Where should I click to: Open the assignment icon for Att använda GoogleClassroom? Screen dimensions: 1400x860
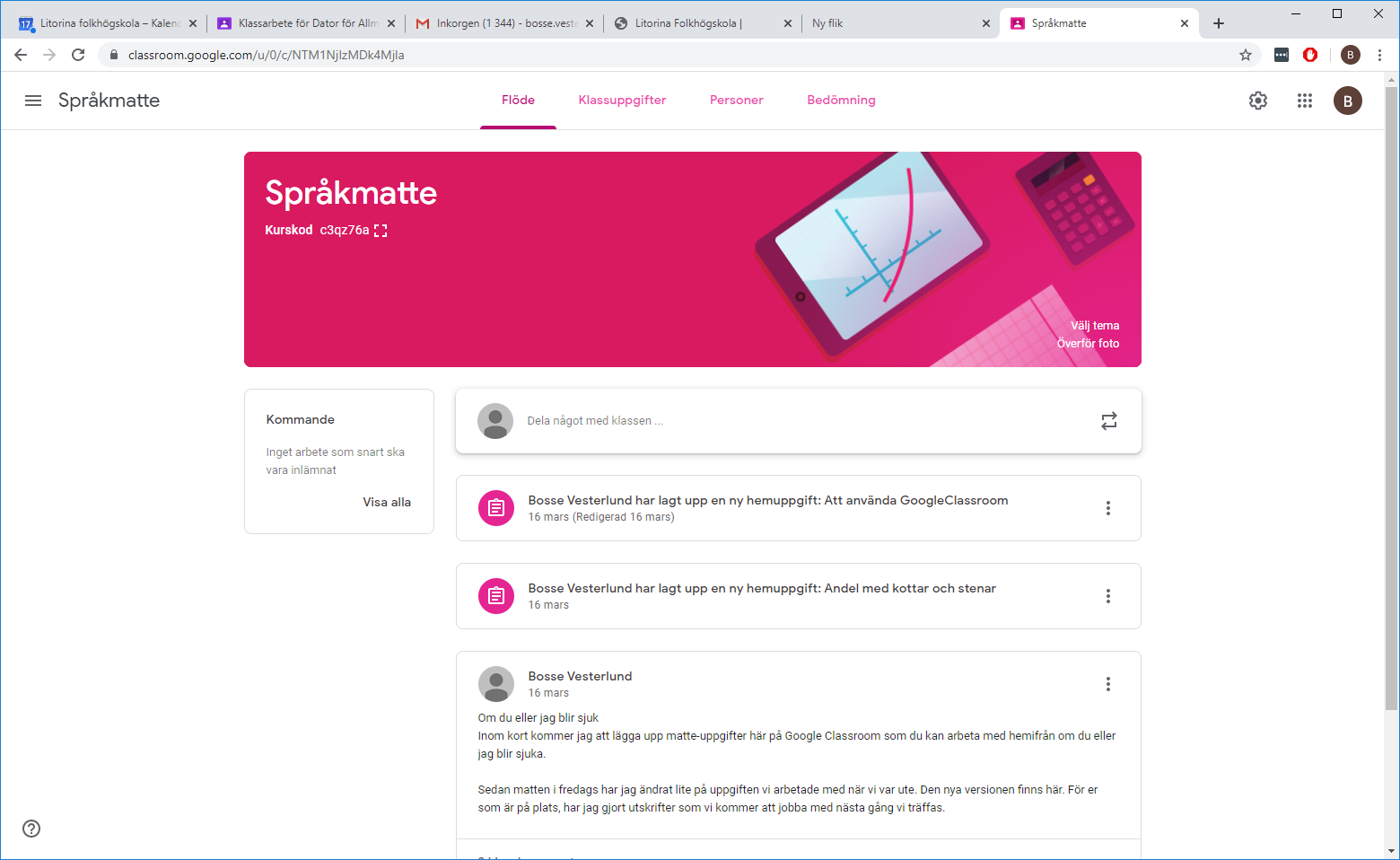[x=496, y=508]
